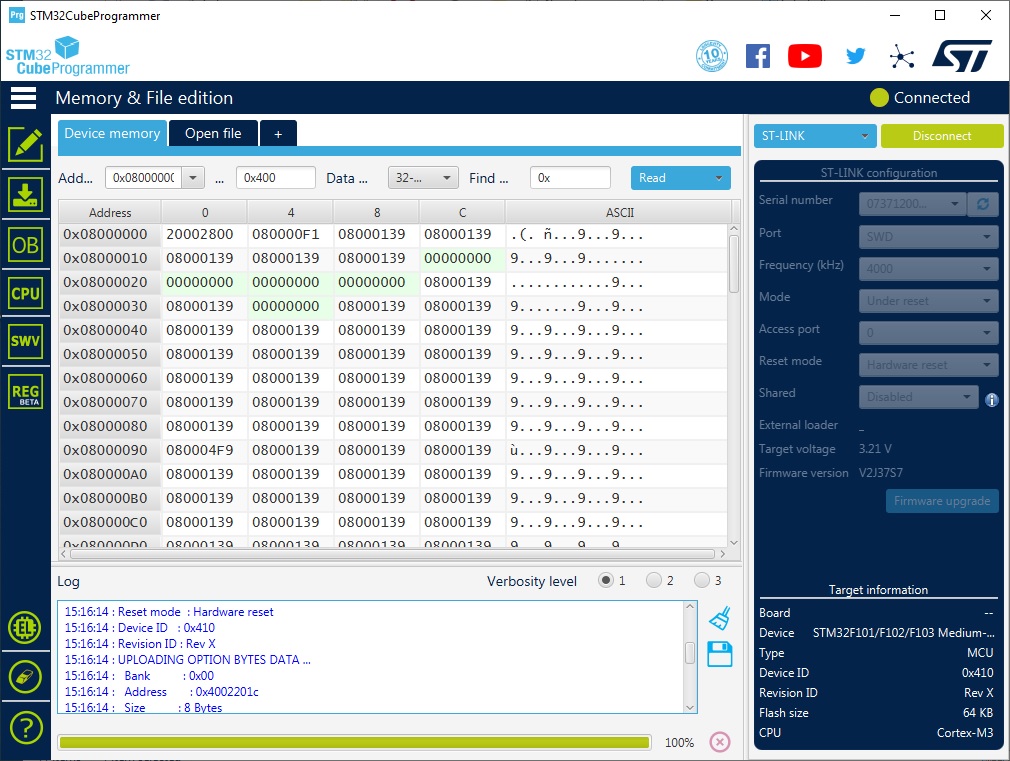Open the ST Facebook page icon

tap(758, 56)
